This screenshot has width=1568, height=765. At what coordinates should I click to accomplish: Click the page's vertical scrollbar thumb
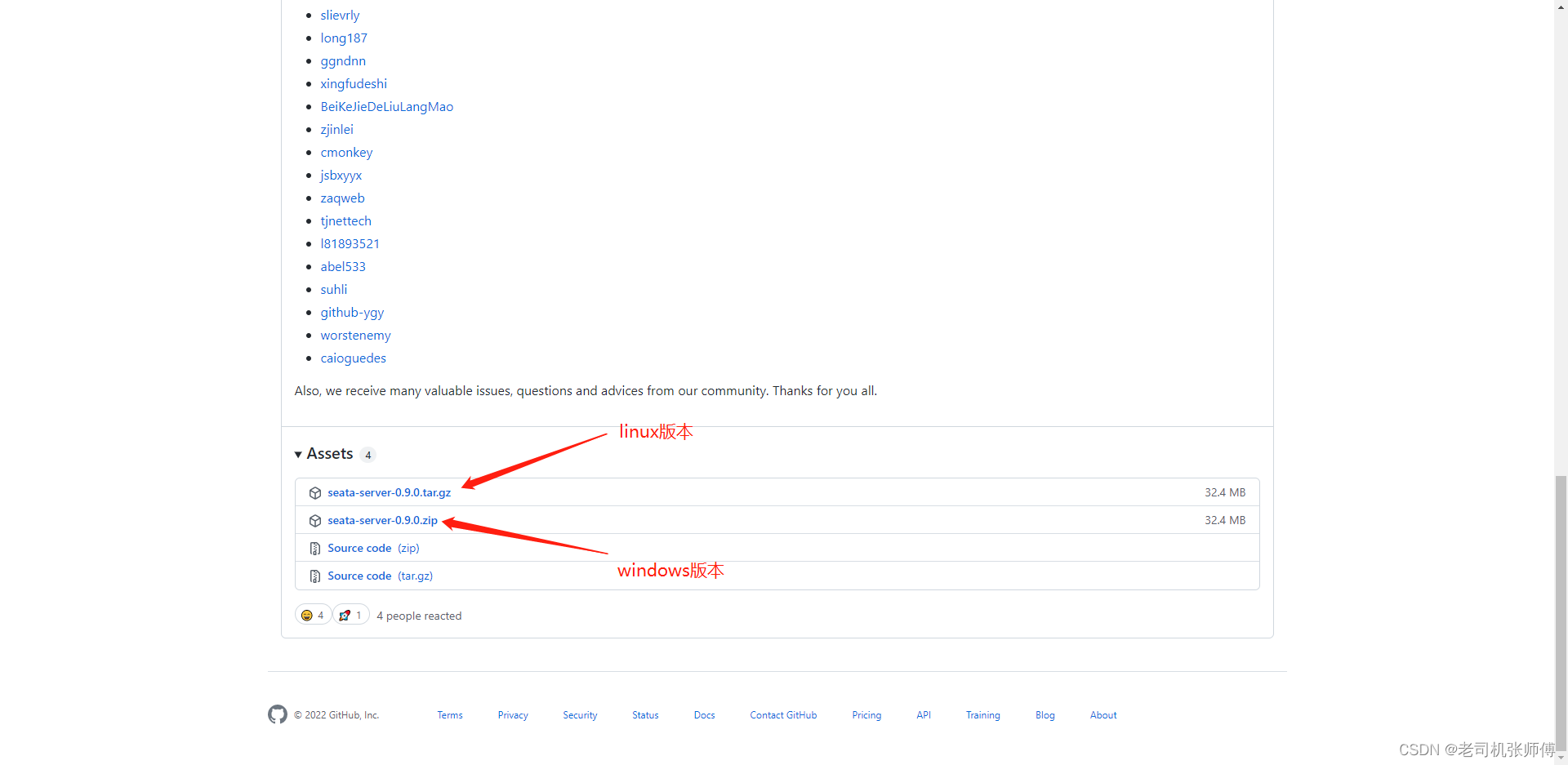[1561, 612]
